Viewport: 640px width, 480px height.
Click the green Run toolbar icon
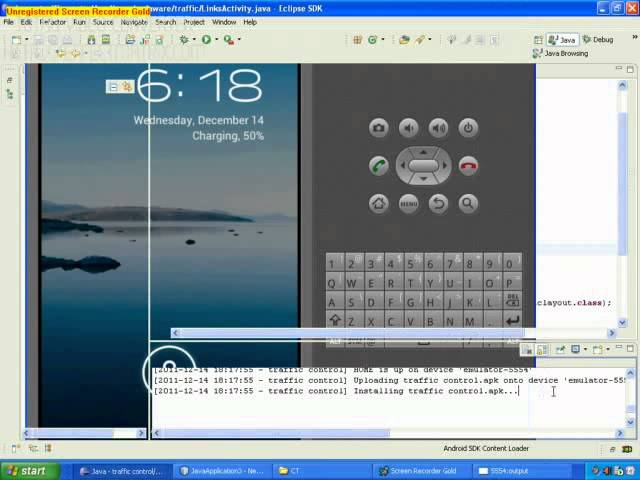tap(206, 40)
